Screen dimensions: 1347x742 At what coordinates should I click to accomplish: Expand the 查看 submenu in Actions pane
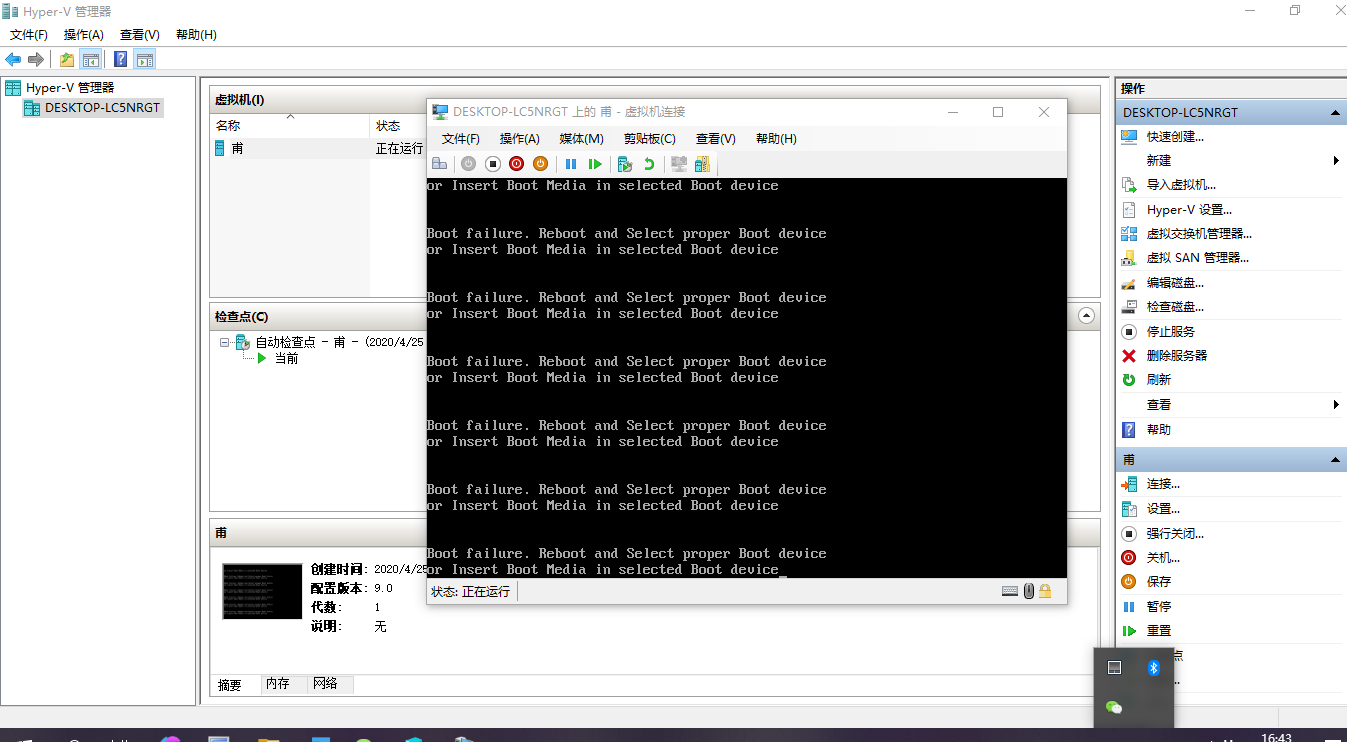[1336, 405]
